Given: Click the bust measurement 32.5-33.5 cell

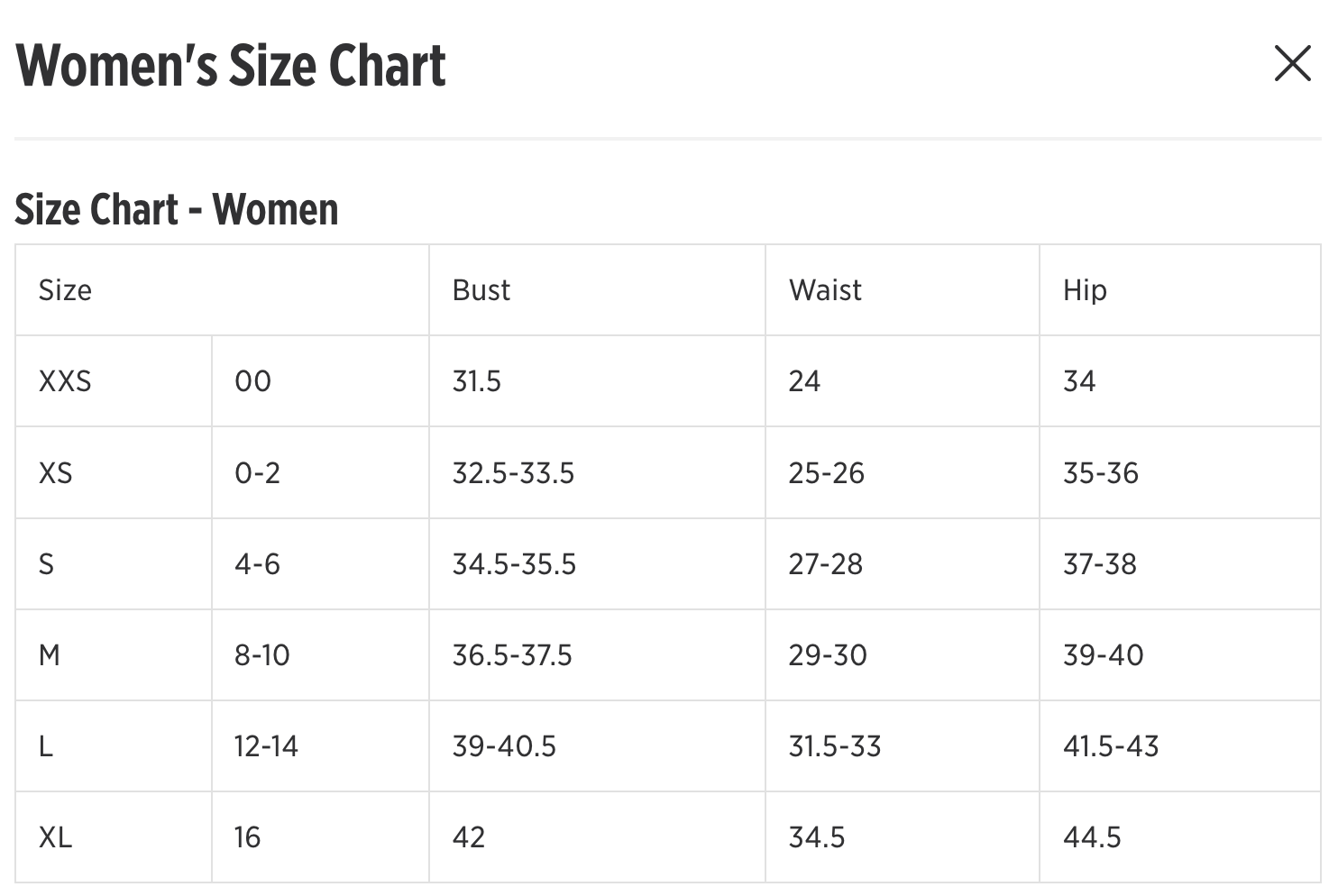Looking at the screenshot, I should coord(513,473).
